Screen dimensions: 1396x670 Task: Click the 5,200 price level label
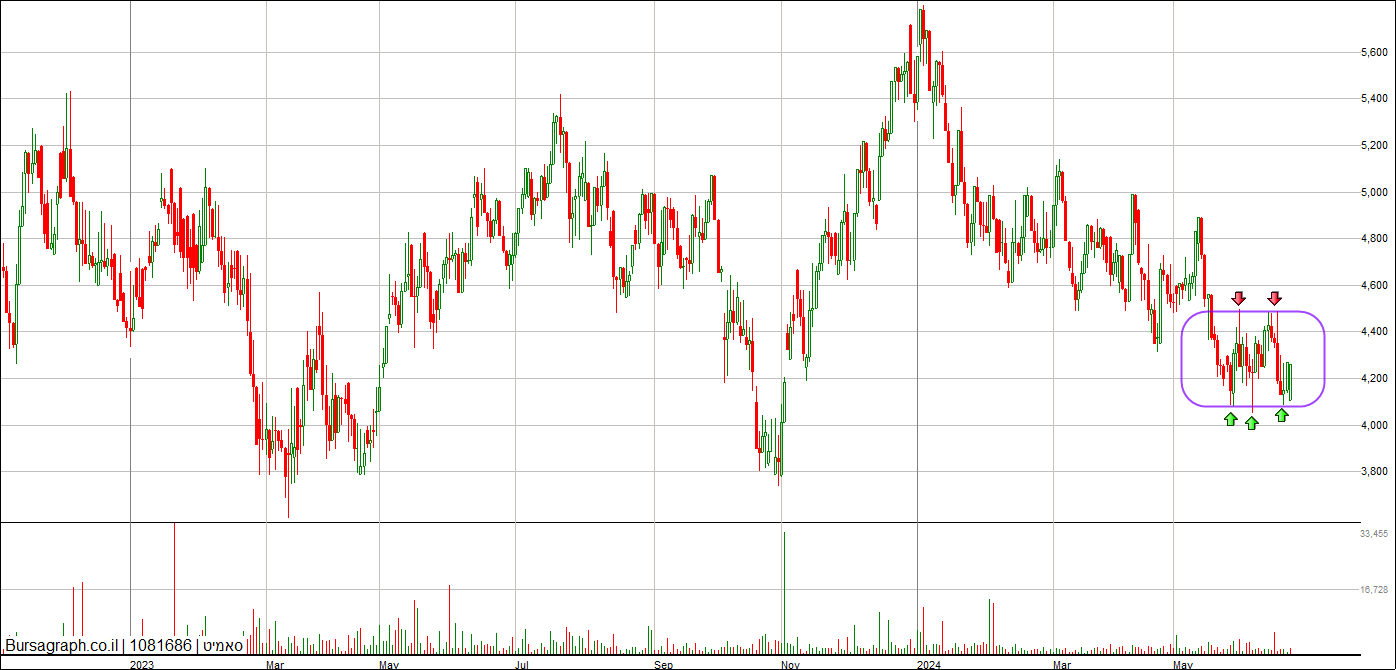1372,146
